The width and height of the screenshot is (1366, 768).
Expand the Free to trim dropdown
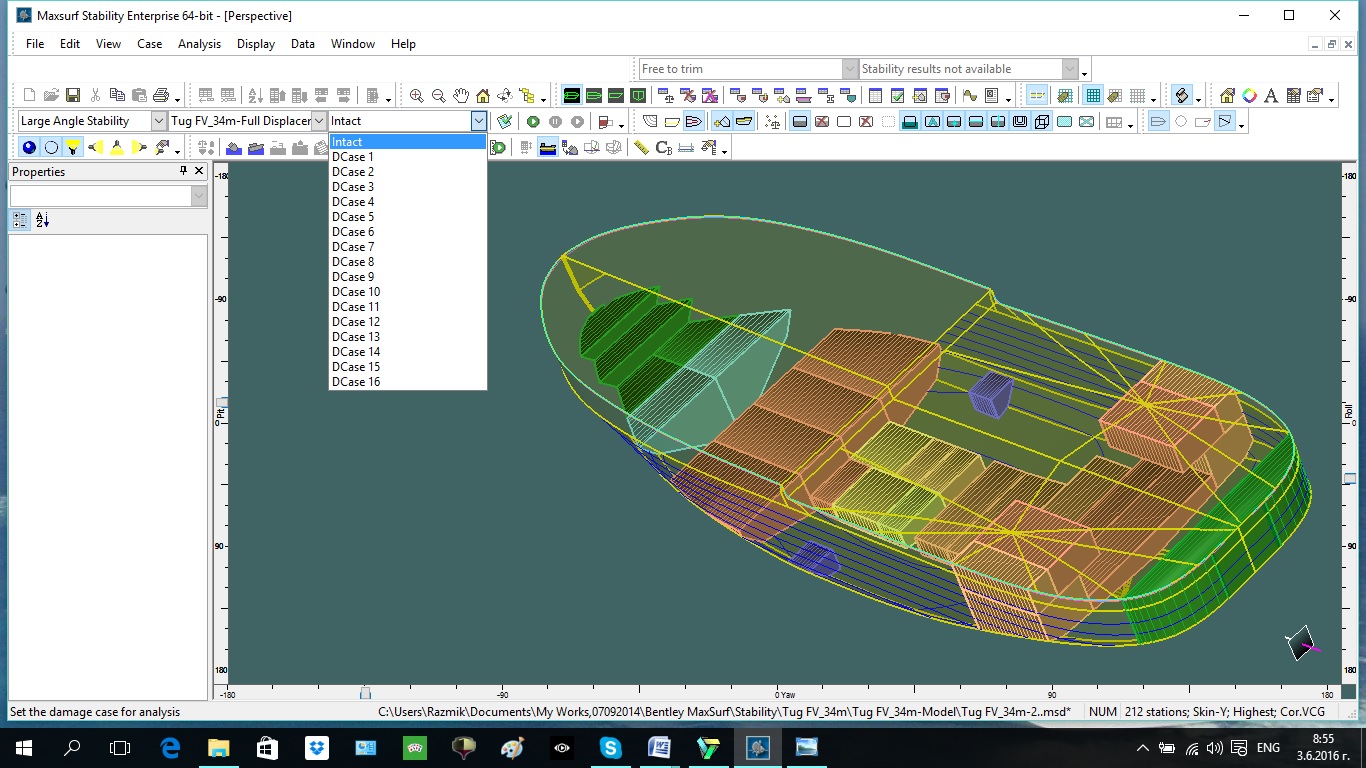coord(850,69)
